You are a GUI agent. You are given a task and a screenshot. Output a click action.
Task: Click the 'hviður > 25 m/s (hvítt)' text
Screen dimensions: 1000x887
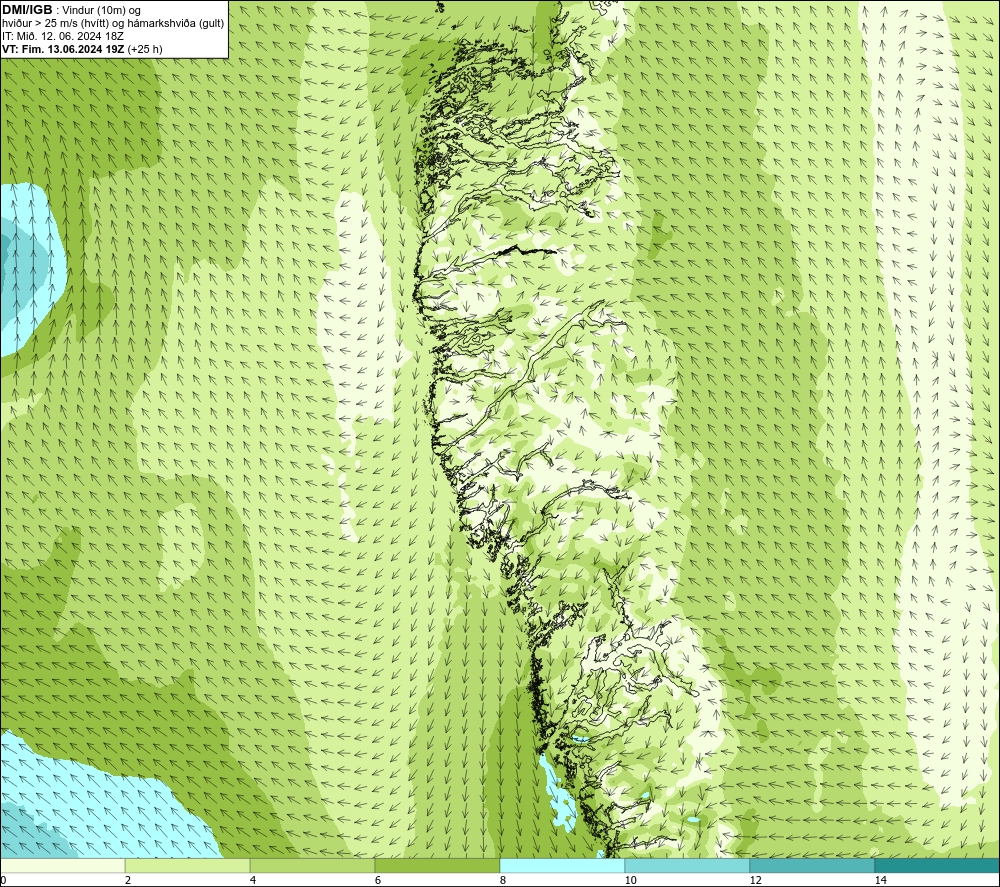[56, 24]
